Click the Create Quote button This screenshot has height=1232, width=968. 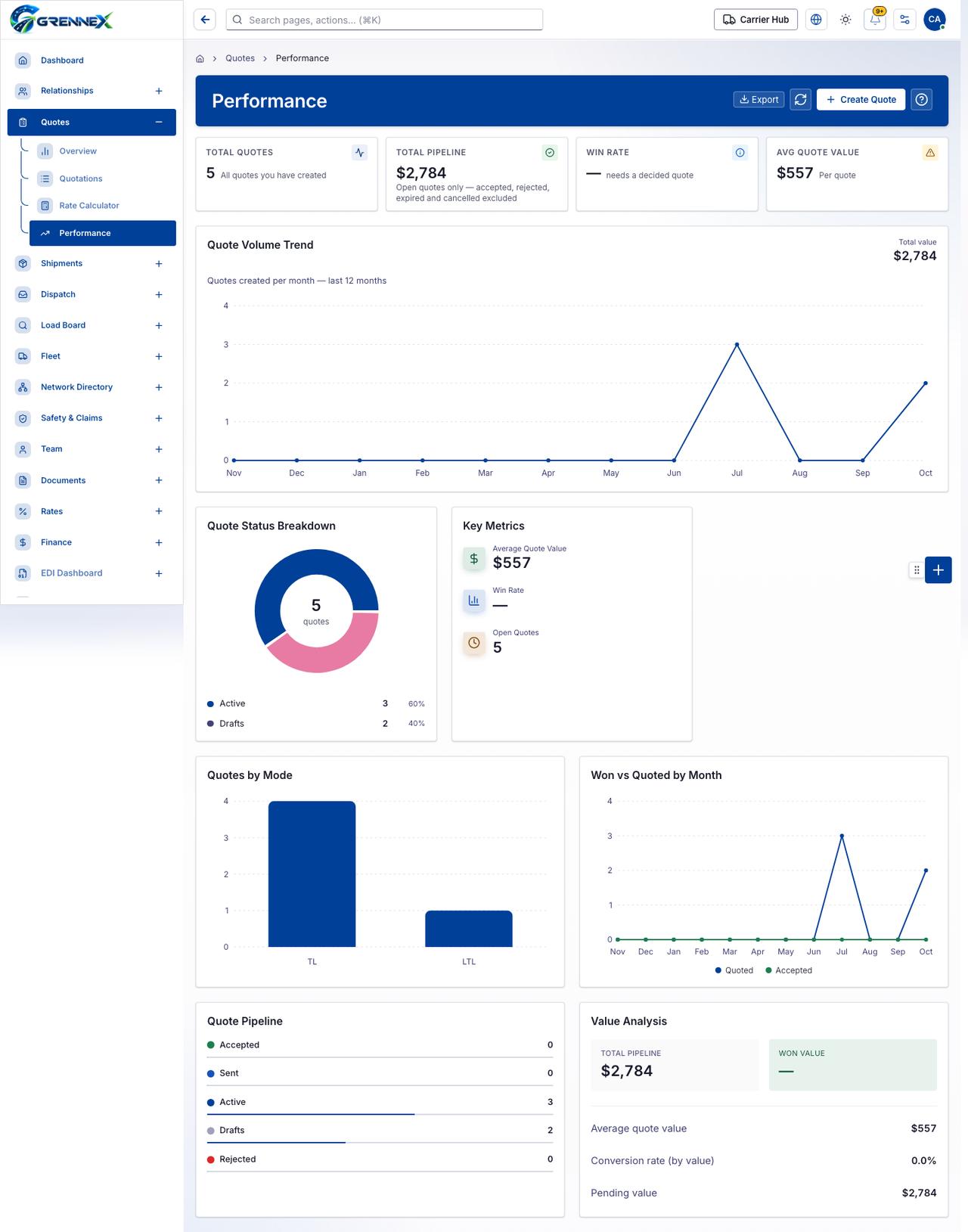pyautogui.click(x=861, y=99)
